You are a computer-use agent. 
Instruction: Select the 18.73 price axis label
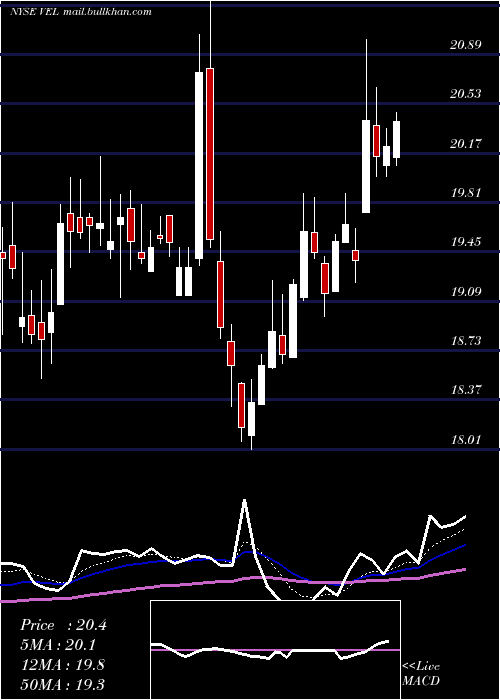[x=466, y=341]
